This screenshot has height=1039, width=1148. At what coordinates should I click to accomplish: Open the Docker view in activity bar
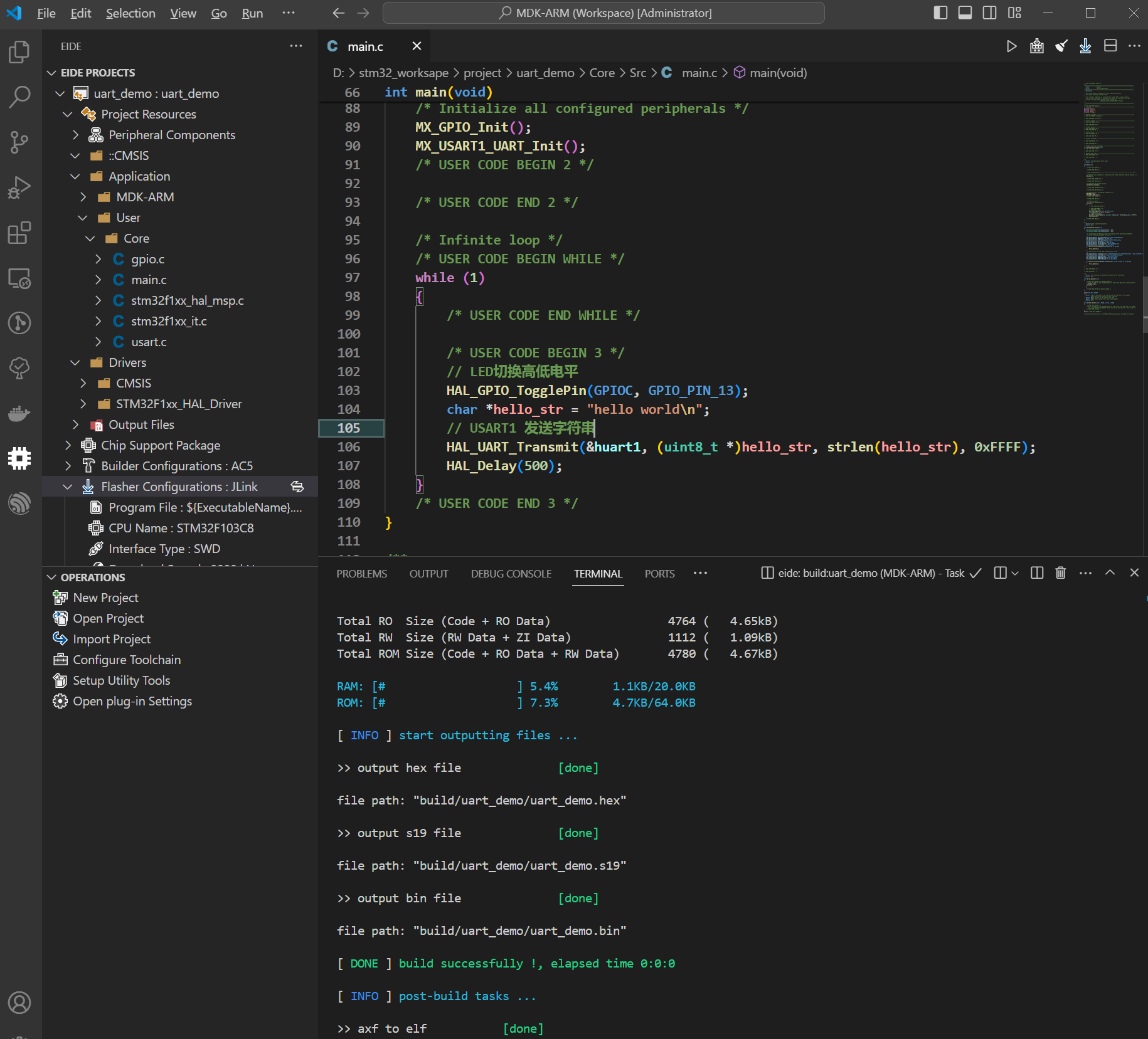click(x=19, y=413)
